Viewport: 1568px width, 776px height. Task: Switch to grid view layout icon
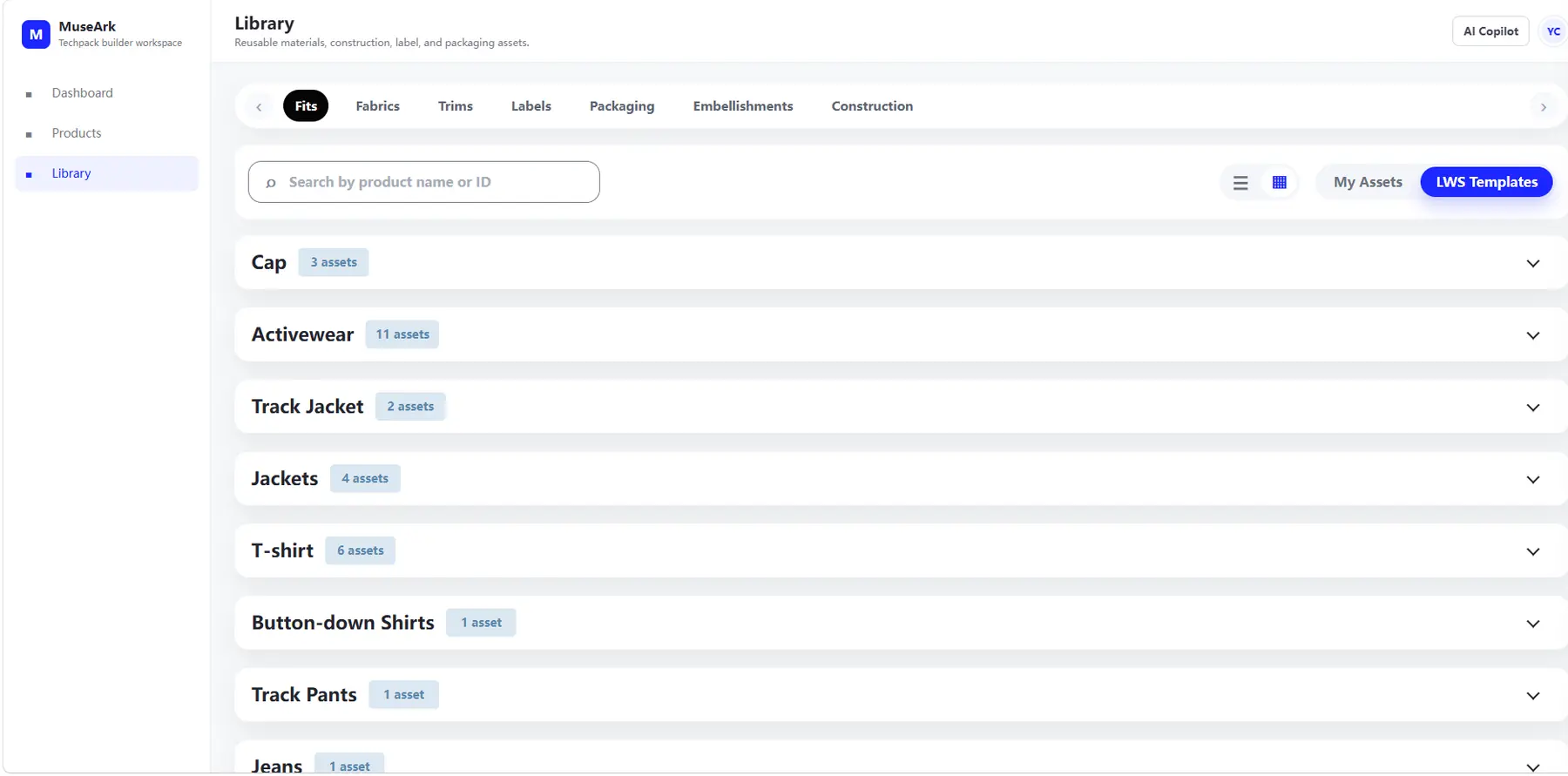(1280, 183)
